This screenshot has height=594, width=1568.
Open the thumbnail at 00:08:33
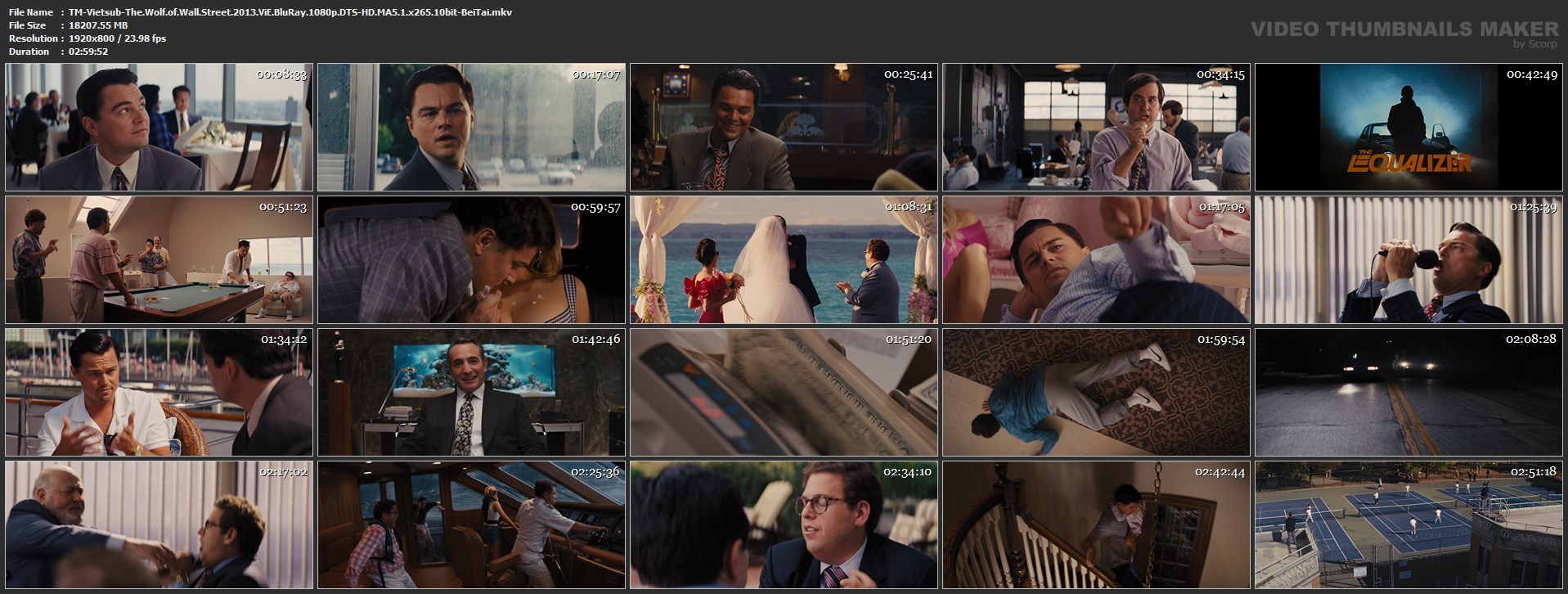click(x=159, y=128)
